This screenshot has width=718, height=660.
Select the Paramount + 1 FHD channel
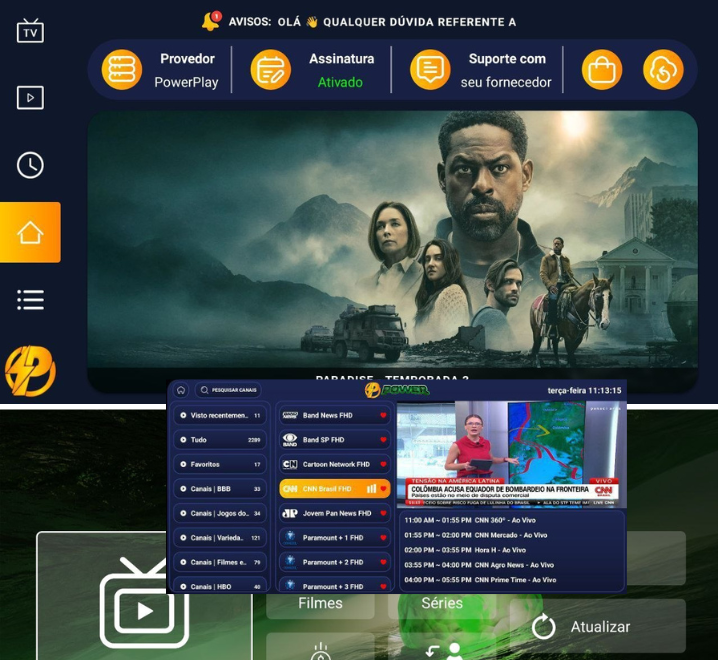(x=325, y=538)
